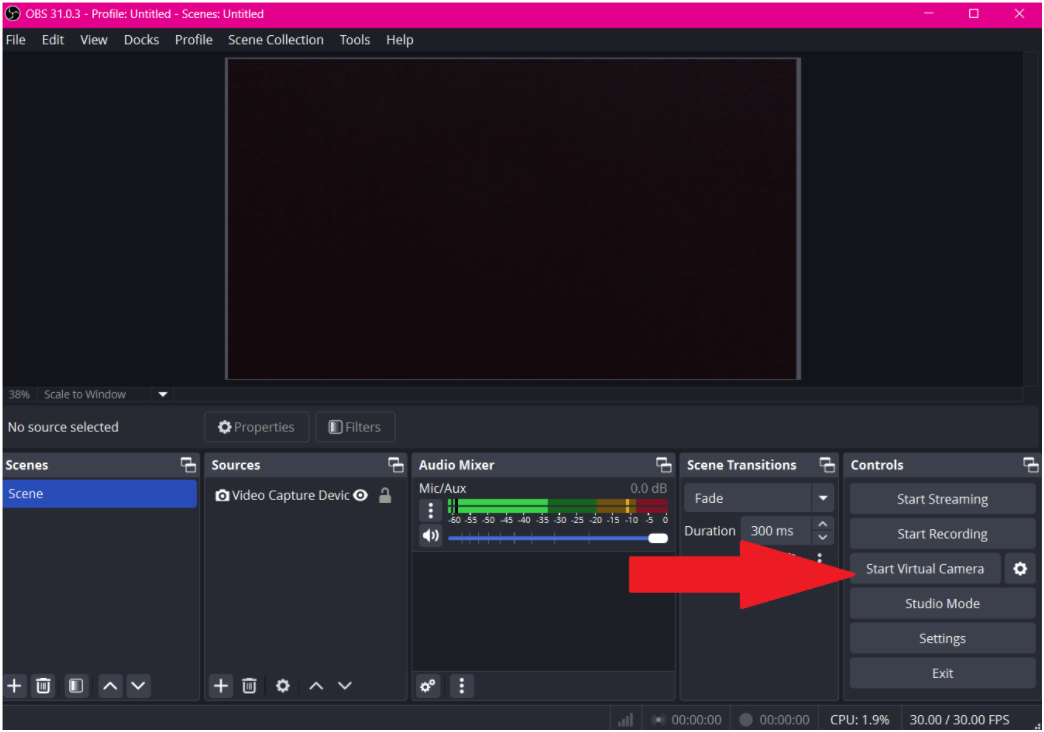
Task: Open the Scale to Window dropdown arrow
Action: 162,394
